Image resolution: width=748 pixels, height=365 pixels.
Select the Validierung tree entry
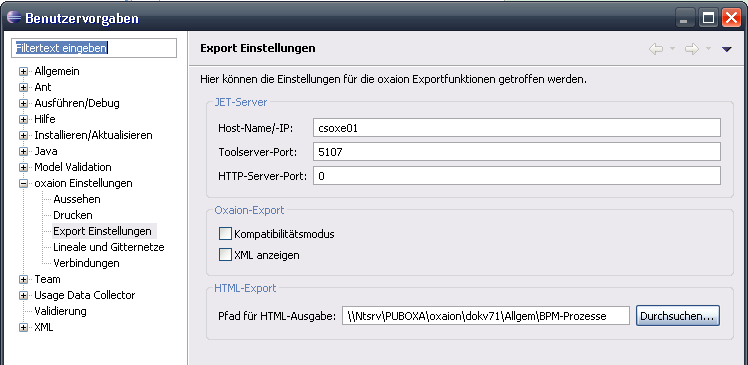[x=60, y=311]
